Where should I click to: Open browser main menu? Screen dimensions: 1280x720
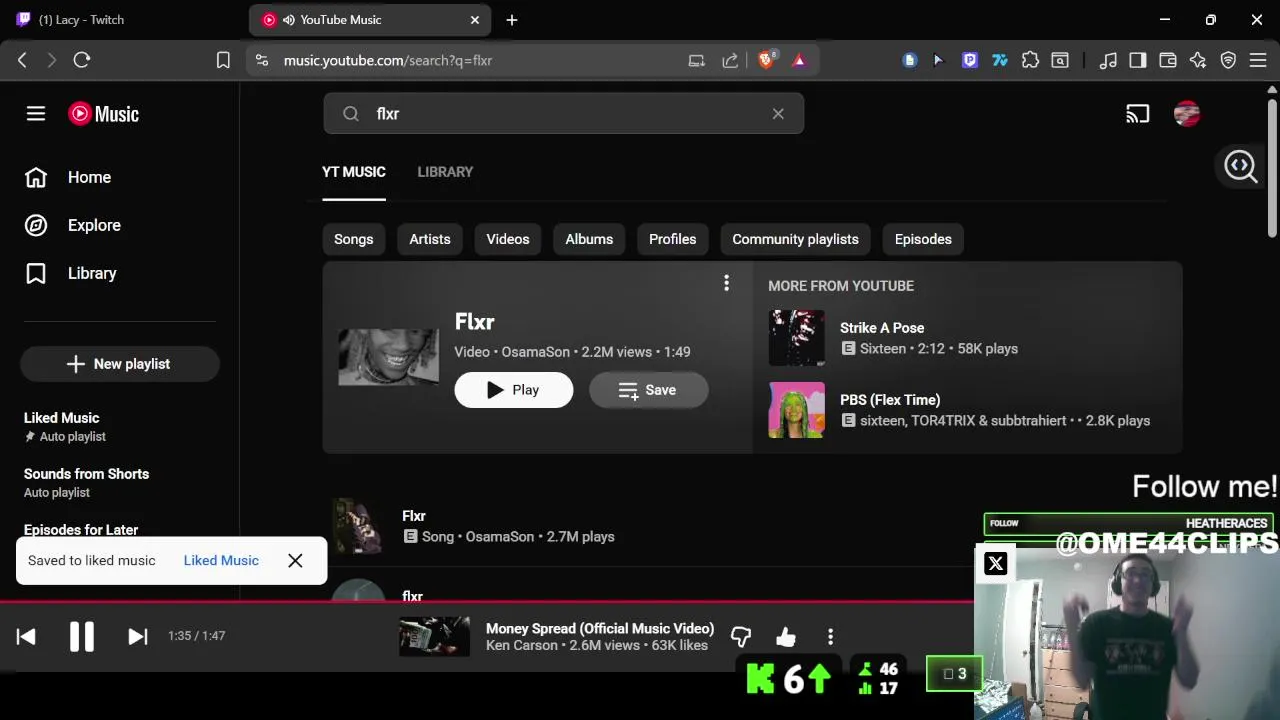(1258, 60)
